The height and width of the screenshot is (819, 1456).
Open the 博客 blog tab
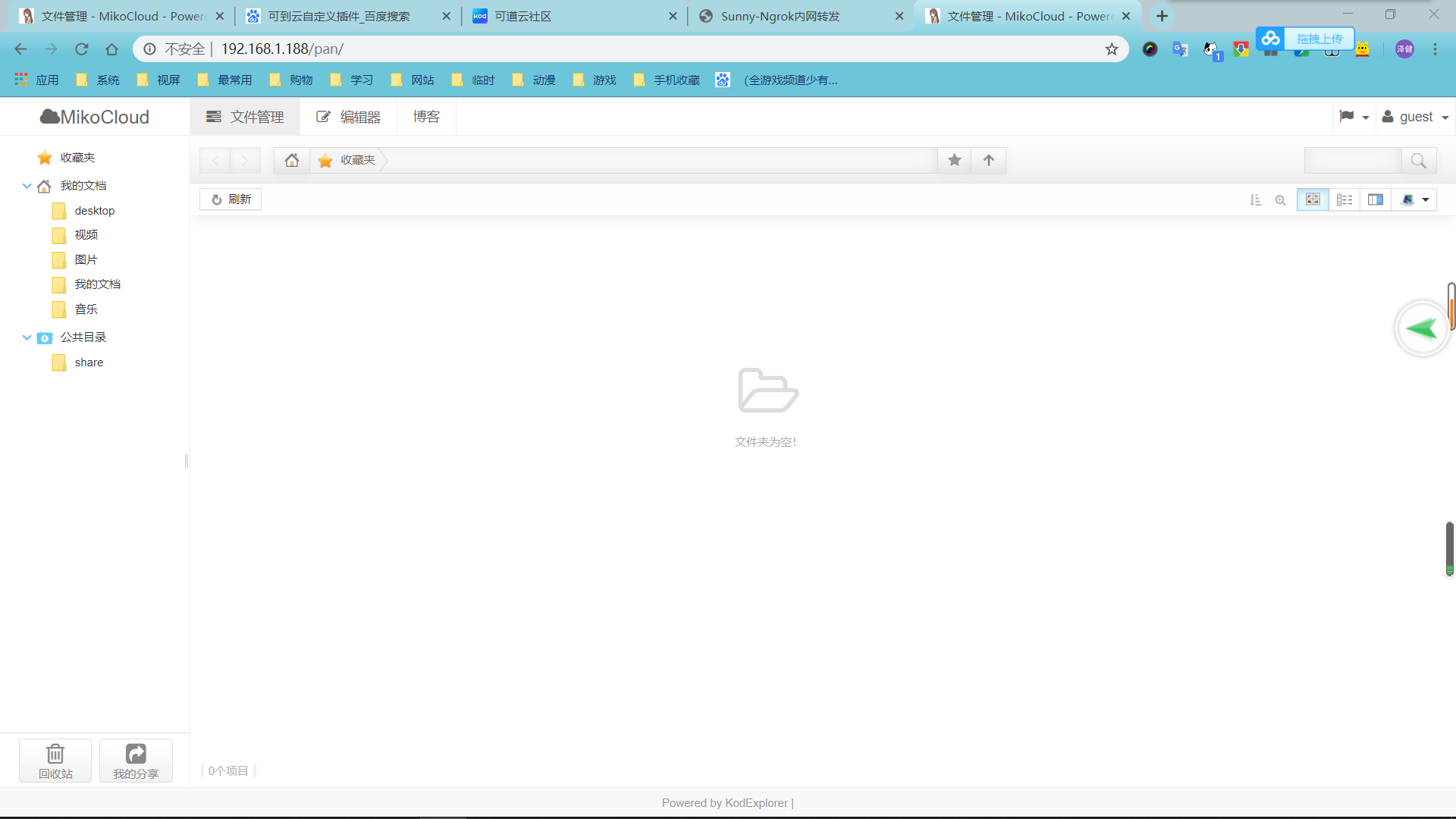pos(426,117)
